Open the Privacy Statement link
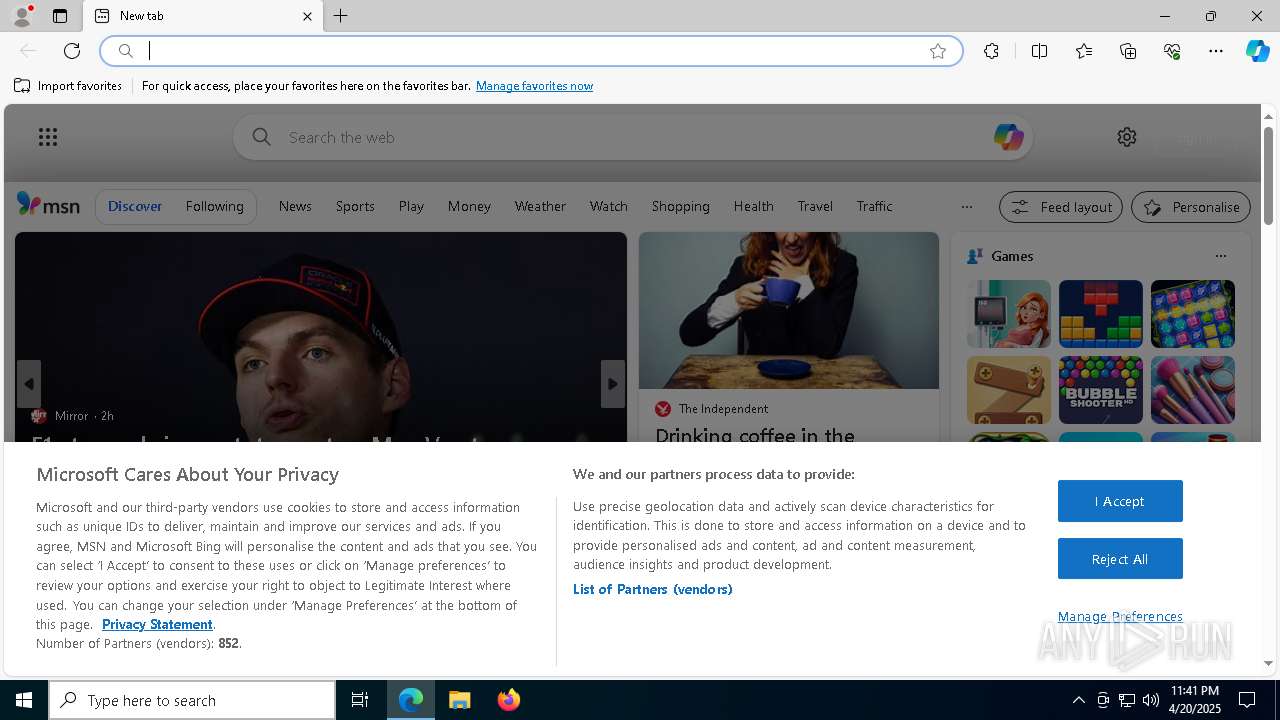Viewport: 1280px width, 720px height. pyautogui.click(x=157, y=624)
